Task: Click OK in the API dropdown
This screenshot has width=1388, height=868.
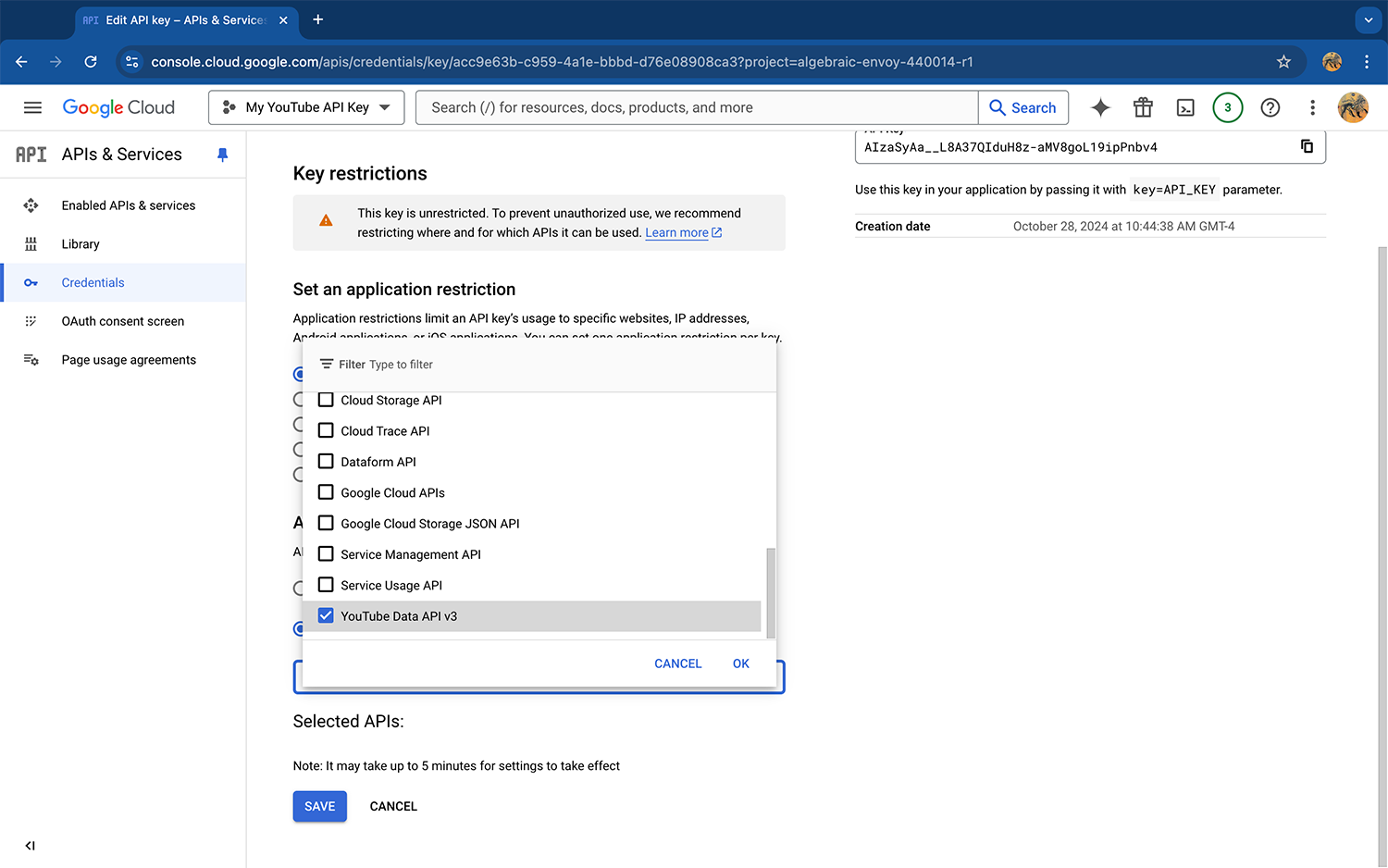Action: point(741,663)
